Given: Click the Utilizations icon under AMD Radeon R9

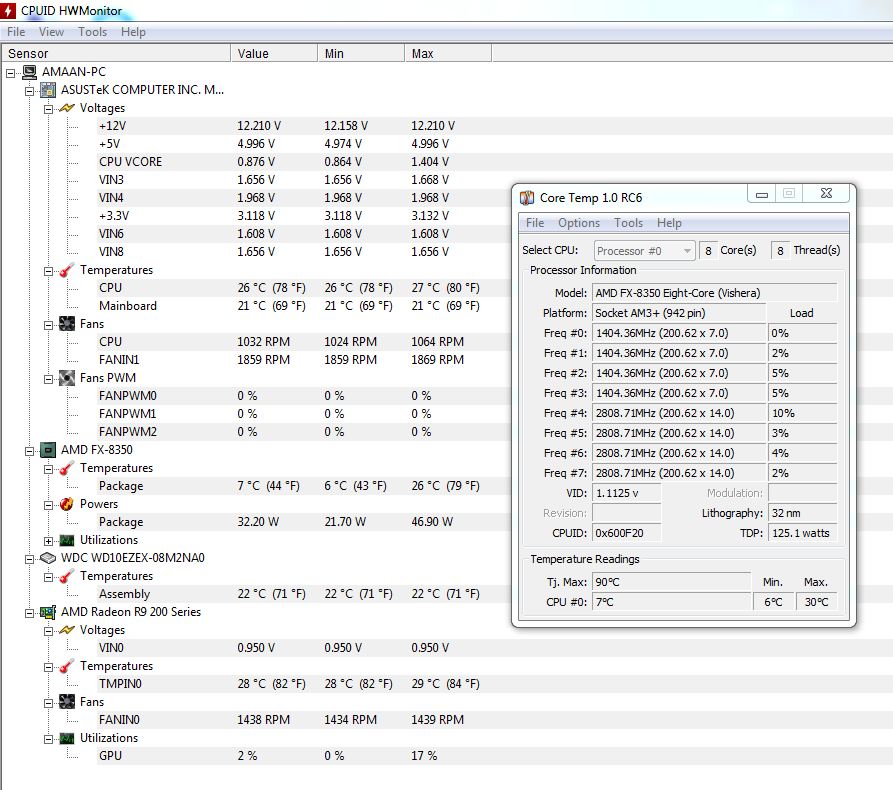Looking at the screenshot, I should coord(67,738).
